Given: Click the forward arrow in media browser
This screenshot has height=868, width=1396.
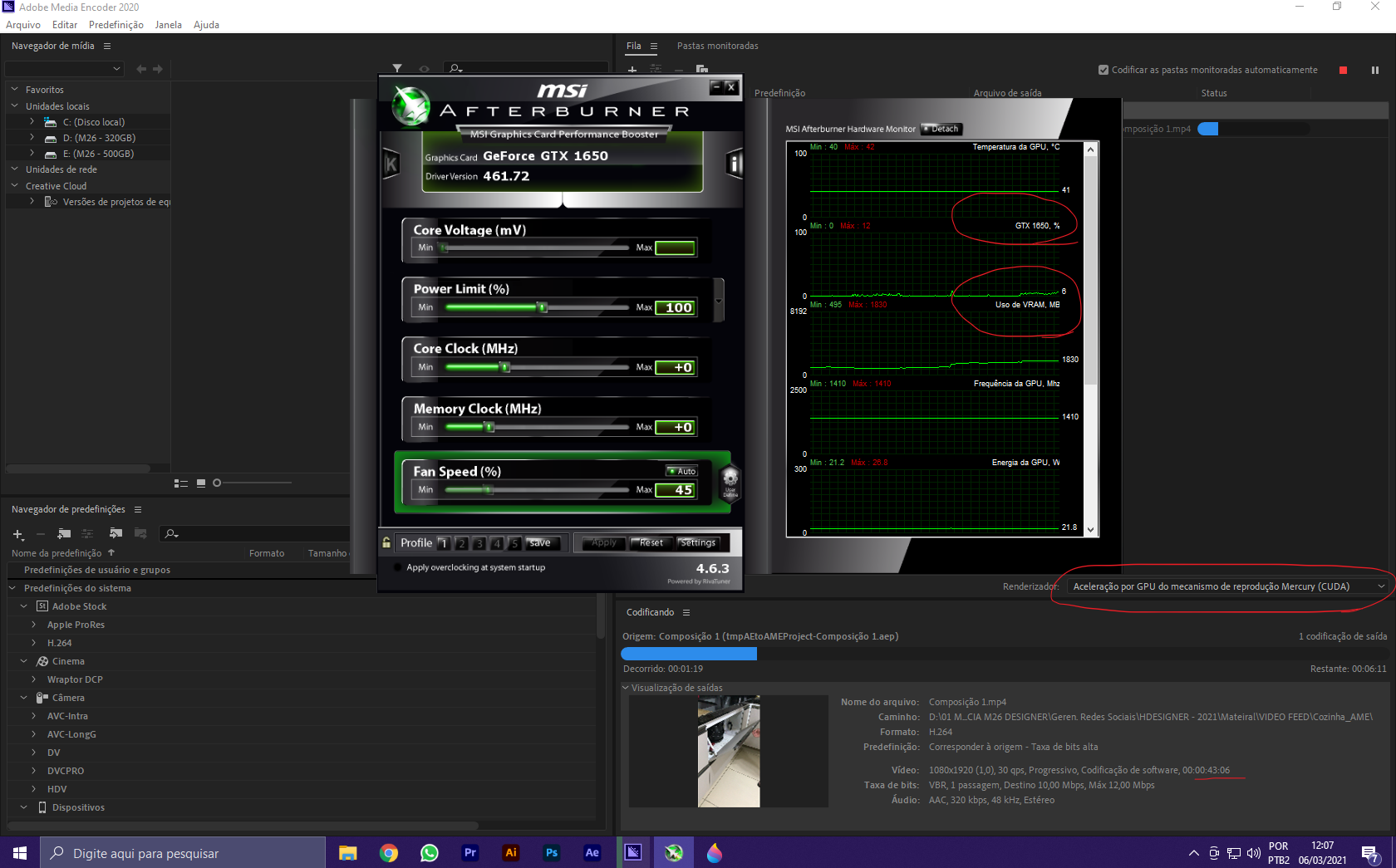Looking at the screenshot, I should 158,69.
